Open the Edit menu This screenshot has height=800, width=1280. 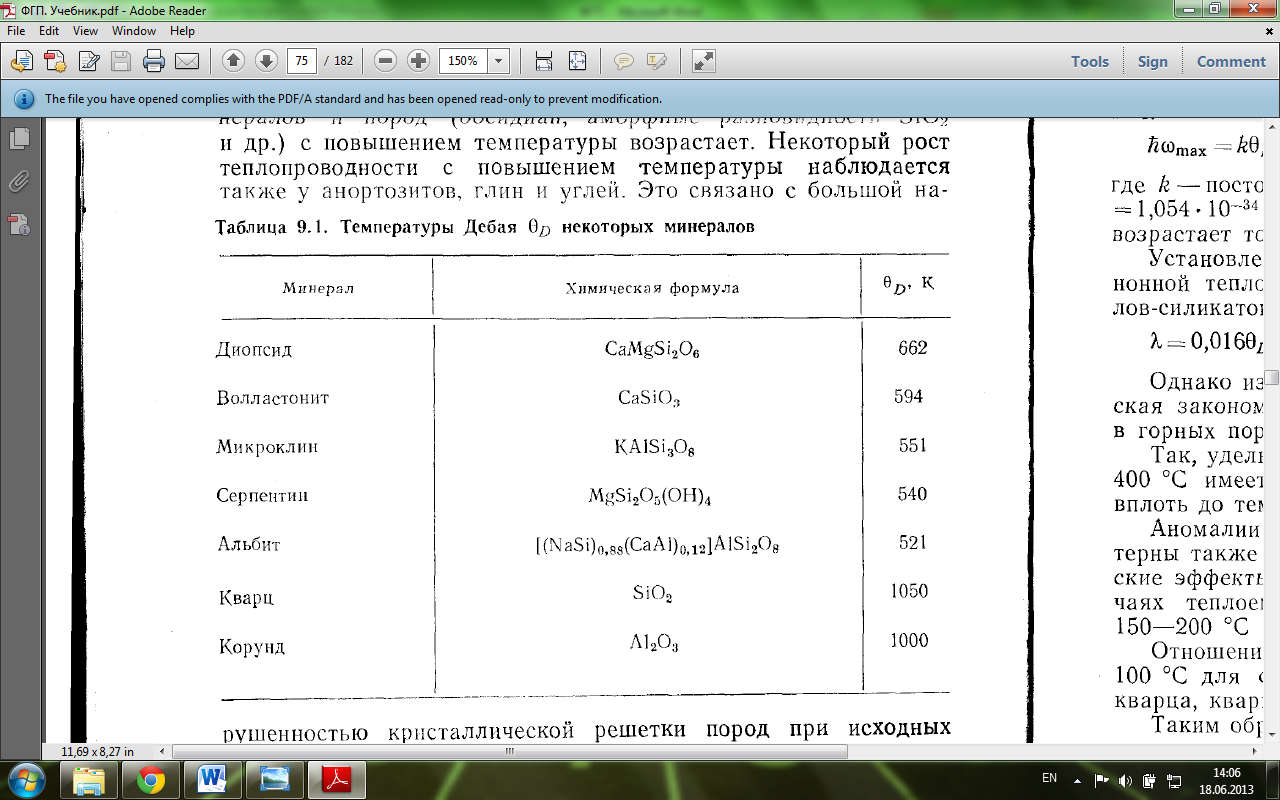49,31
